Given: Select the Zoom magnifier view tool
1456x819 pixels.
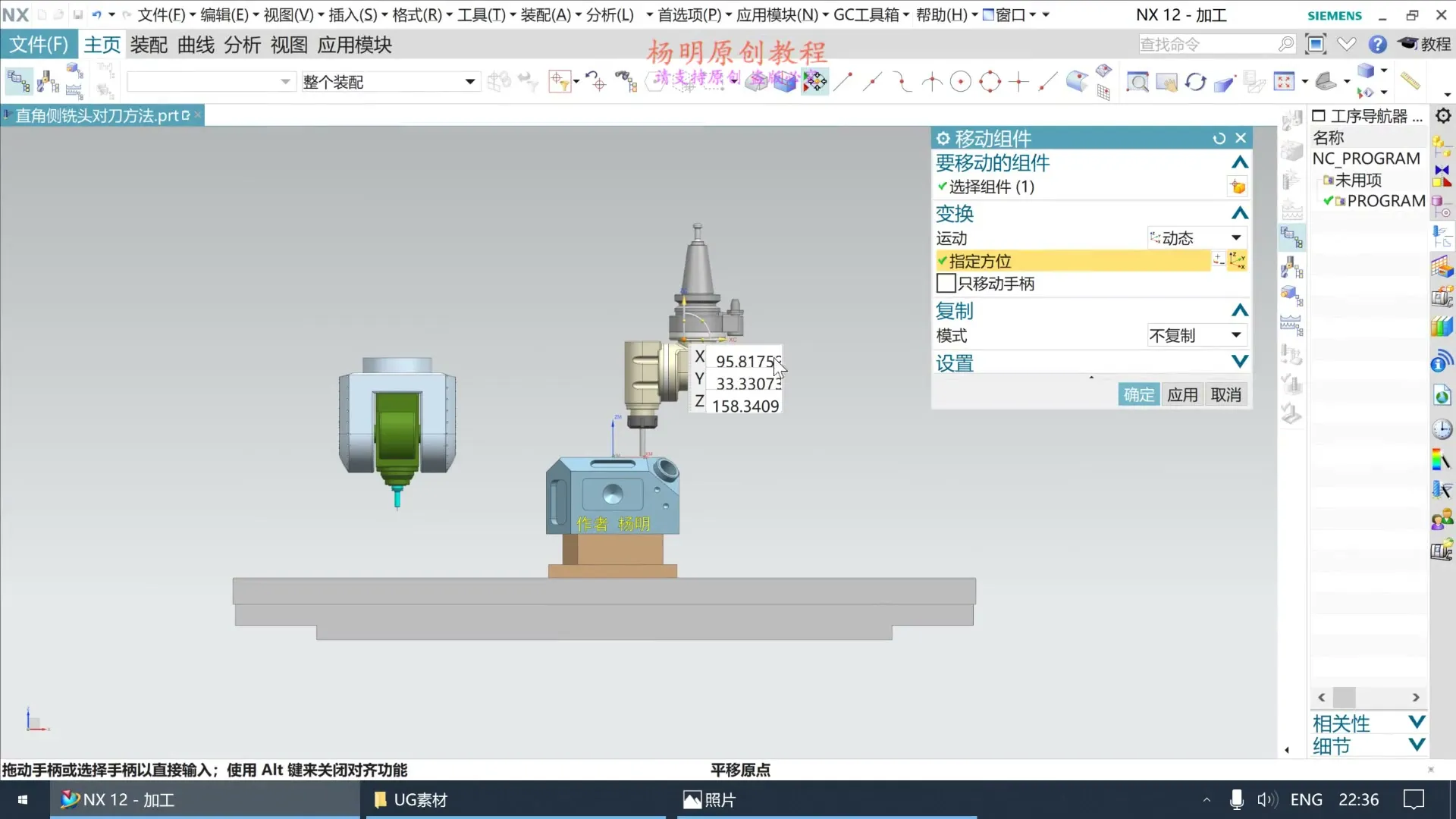Looking at the screenshot, I should [x=1137, y=82].
